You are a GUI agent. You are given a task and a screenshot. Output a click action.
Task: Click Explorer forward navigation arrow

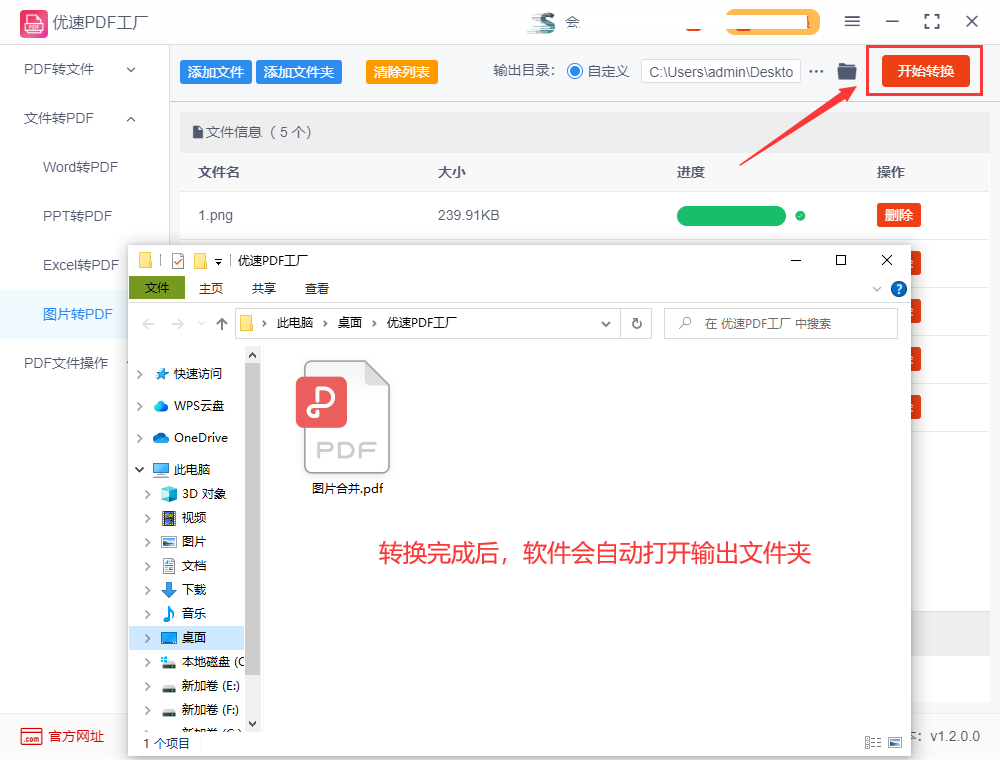tap(178, 324)
